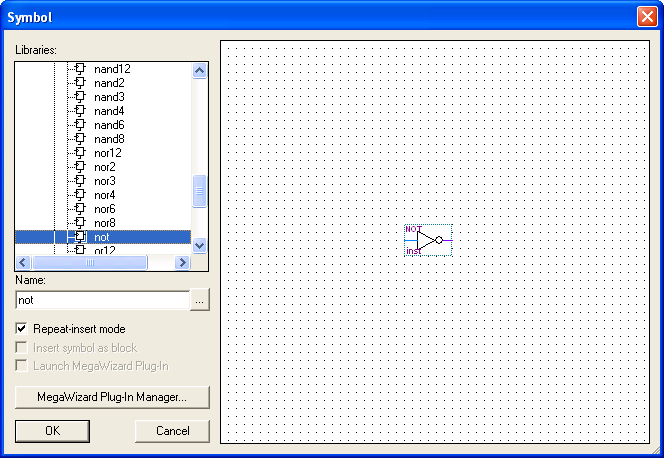Click the vertical scrollbar thumb in Libraries
The height and width of the screenshot is (458, 664).
[x=199, y=191]
